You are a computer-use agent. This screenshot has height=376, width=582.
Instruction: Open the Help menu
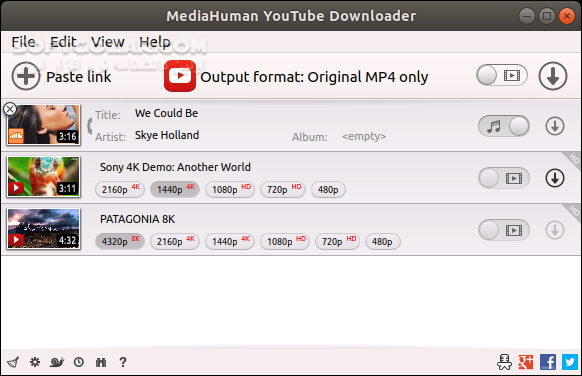pyautogui.click(x=155, y=42)
